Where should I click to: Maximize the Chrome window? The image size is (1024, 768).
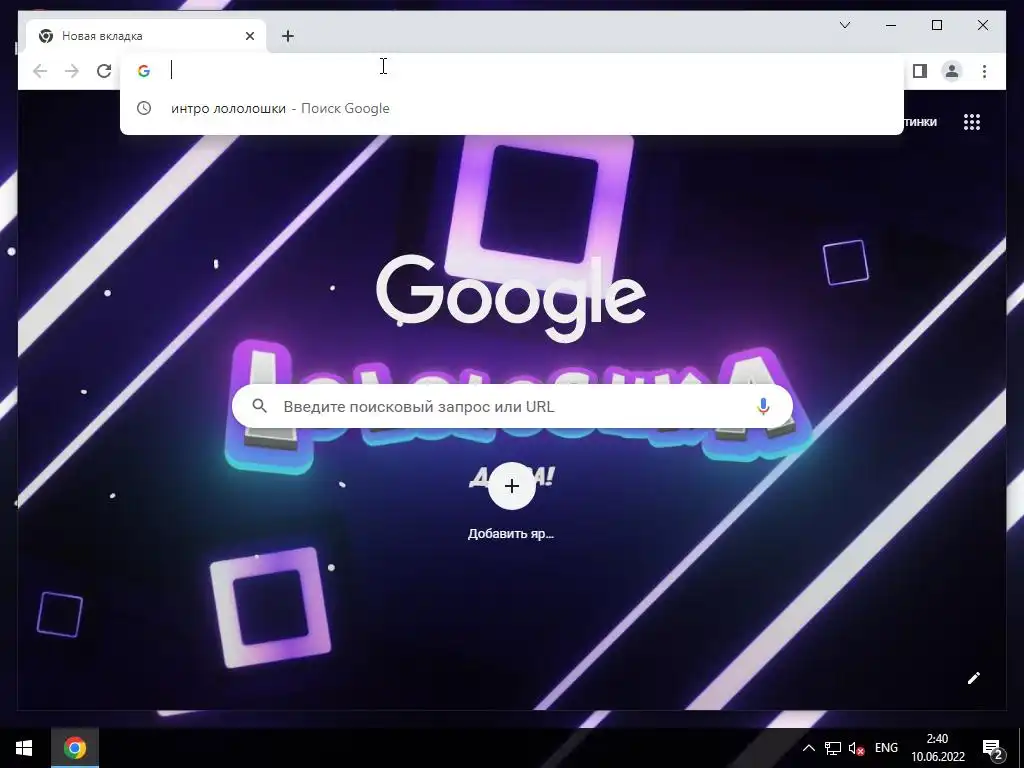(x=936, y=25)
